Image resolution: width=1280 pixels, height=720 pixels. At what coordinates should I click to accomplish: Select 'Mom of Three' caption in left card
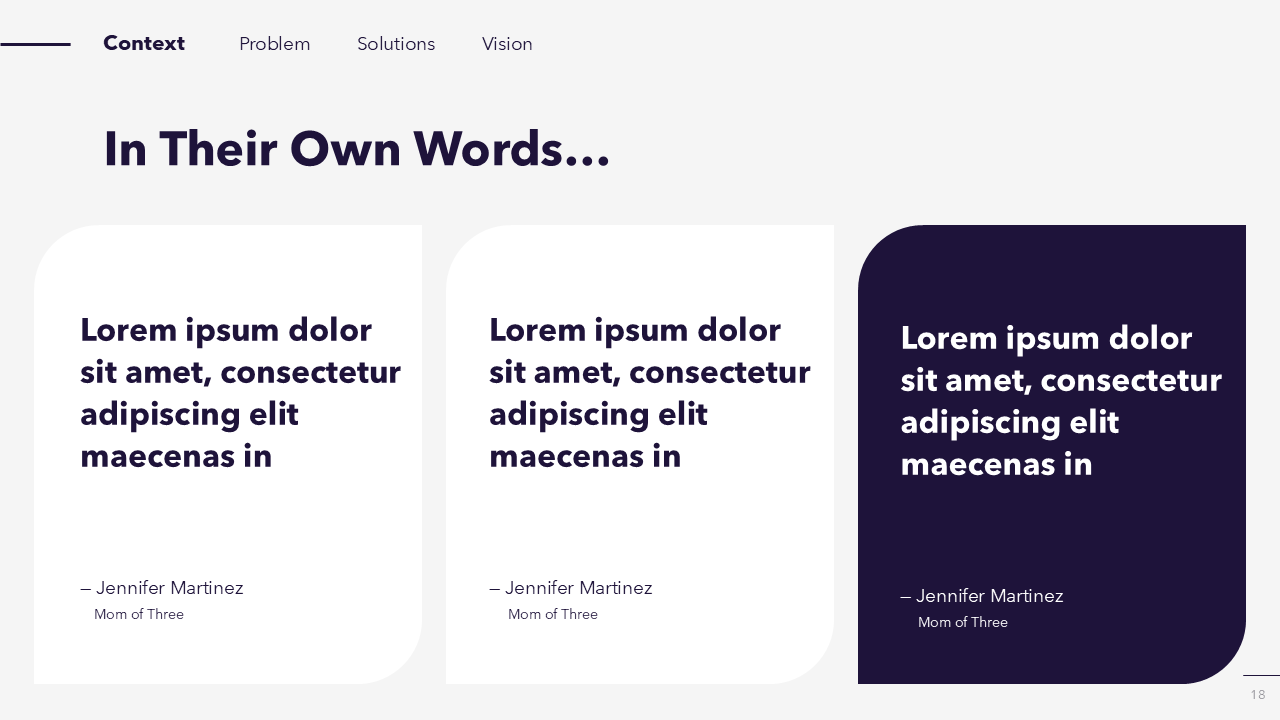(x=139, y=614)
